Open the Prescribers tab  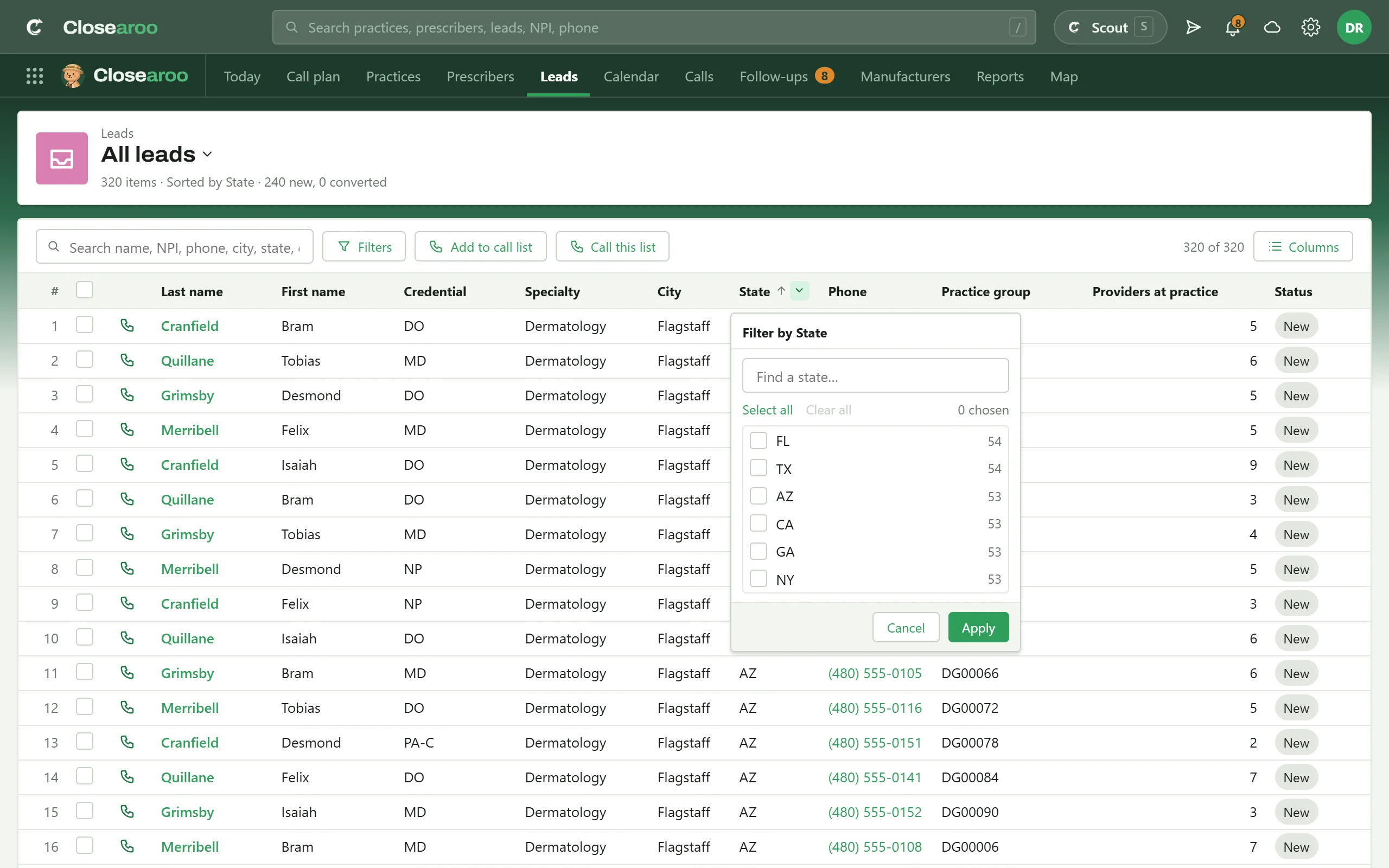(x=480, y=76)
